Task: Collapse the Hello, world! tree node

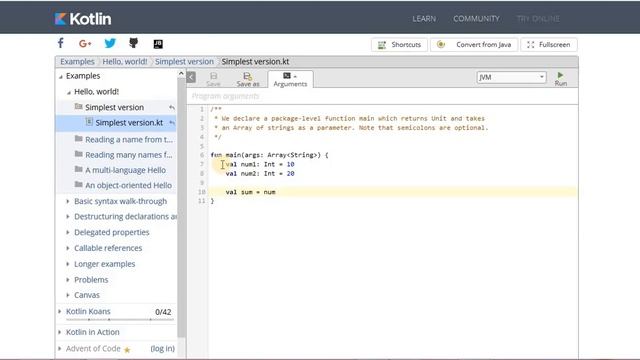Action: [x=69, y=92]
